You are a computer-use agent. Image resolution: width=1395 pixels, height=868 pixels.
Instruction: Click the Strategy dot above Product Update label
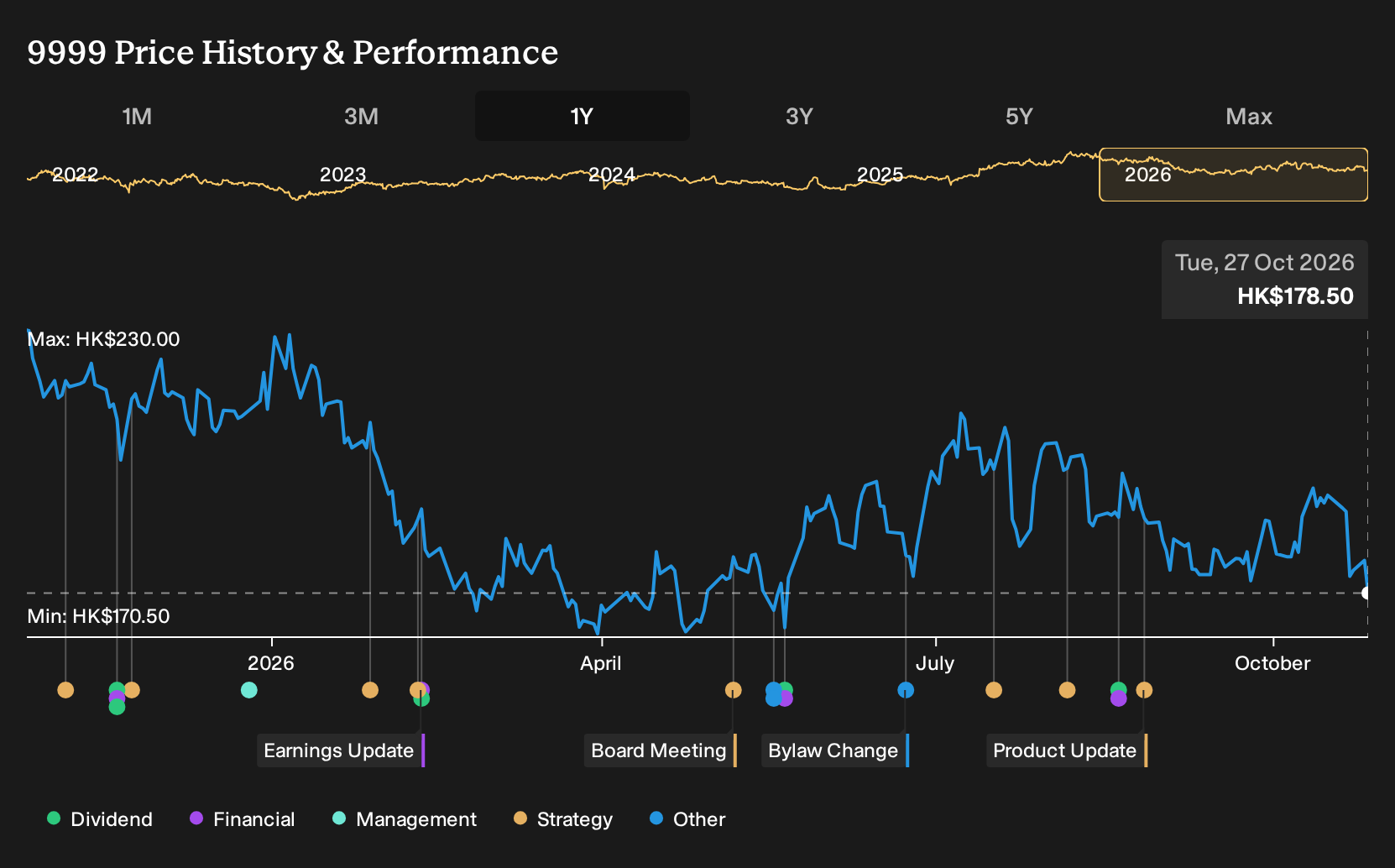tap(1144, 690)
